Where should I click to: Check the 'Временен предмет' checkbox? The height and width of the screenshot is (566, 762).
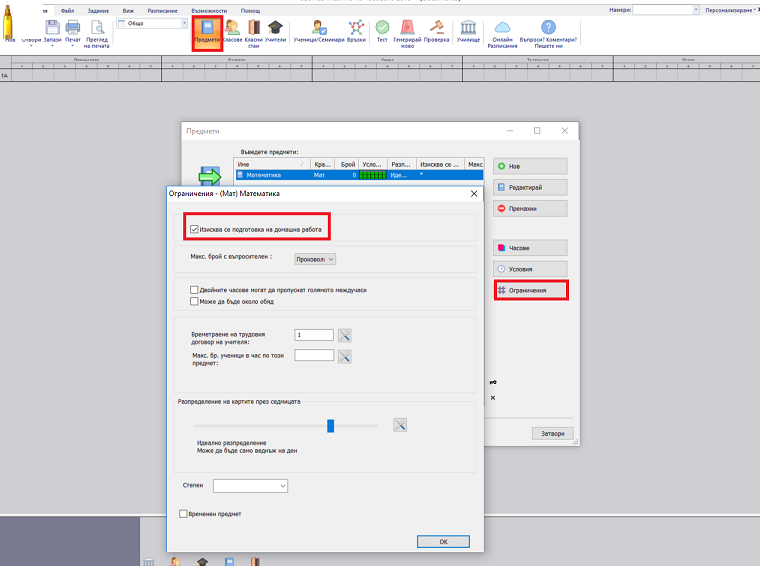[x=183, y=514]
